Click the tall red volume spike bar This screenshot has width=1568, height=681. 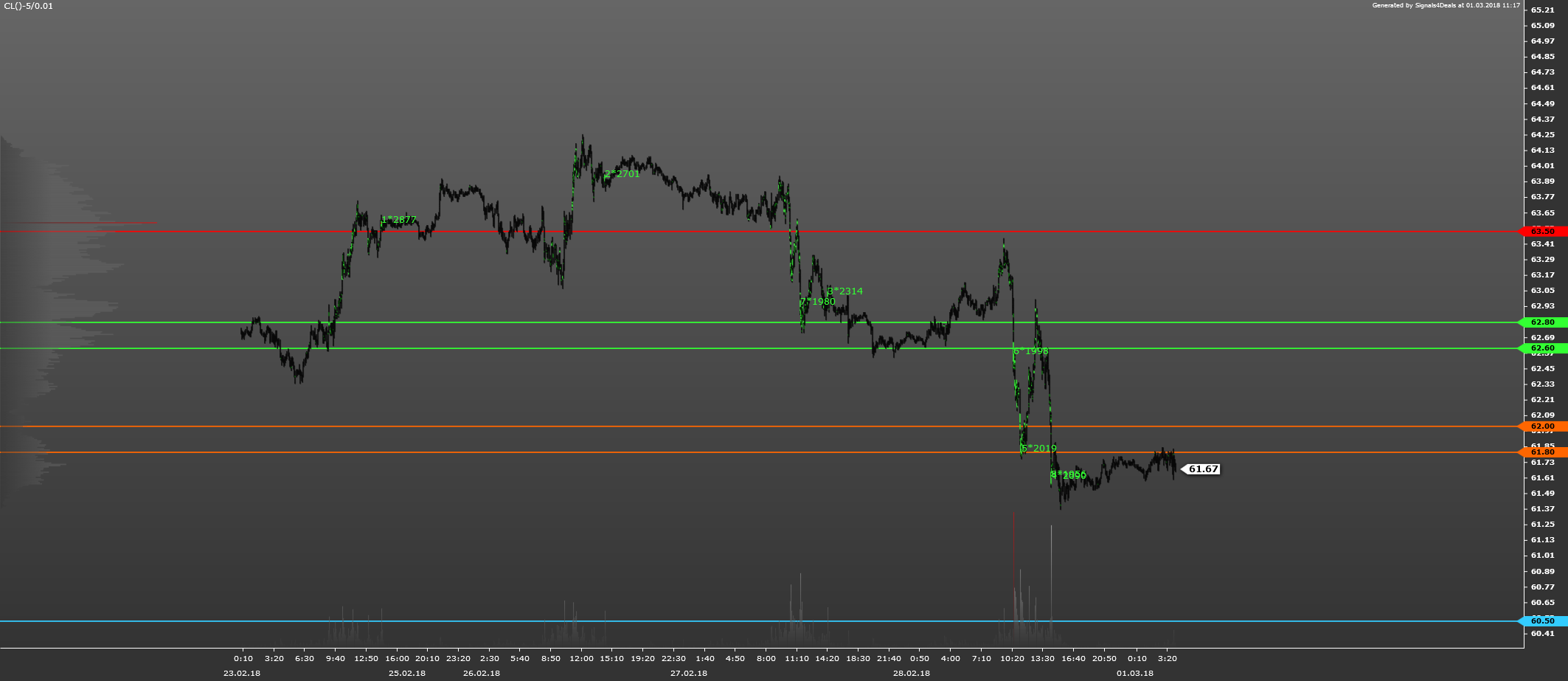1013,561
